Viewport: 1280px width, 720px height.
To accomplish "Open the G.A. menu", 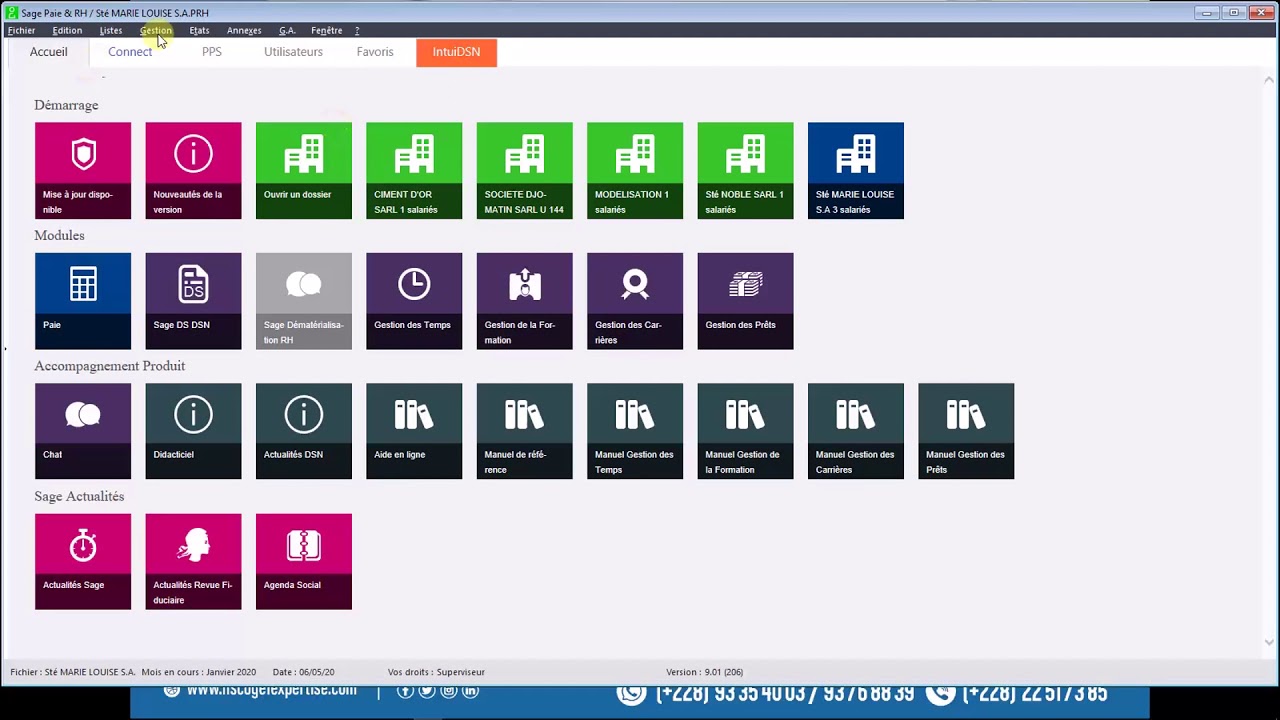I will pos(287,31).
